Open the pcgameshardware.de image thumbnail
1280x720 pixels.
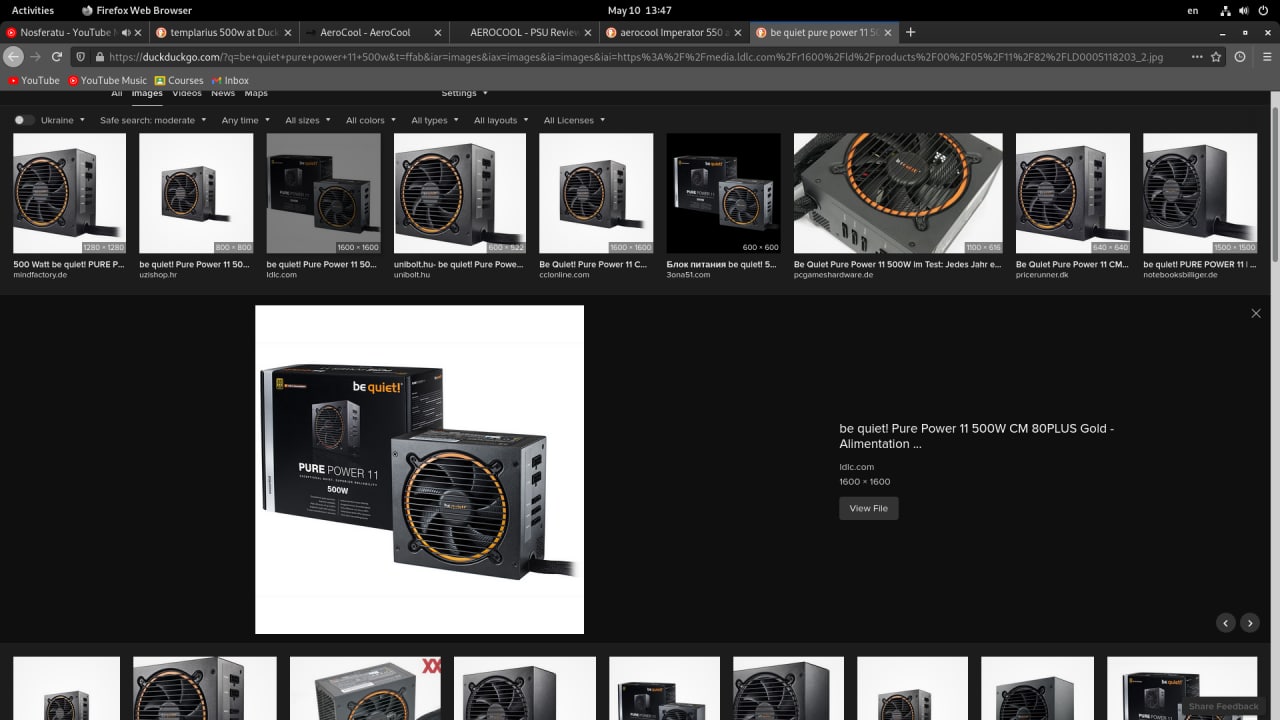[898, 194]
